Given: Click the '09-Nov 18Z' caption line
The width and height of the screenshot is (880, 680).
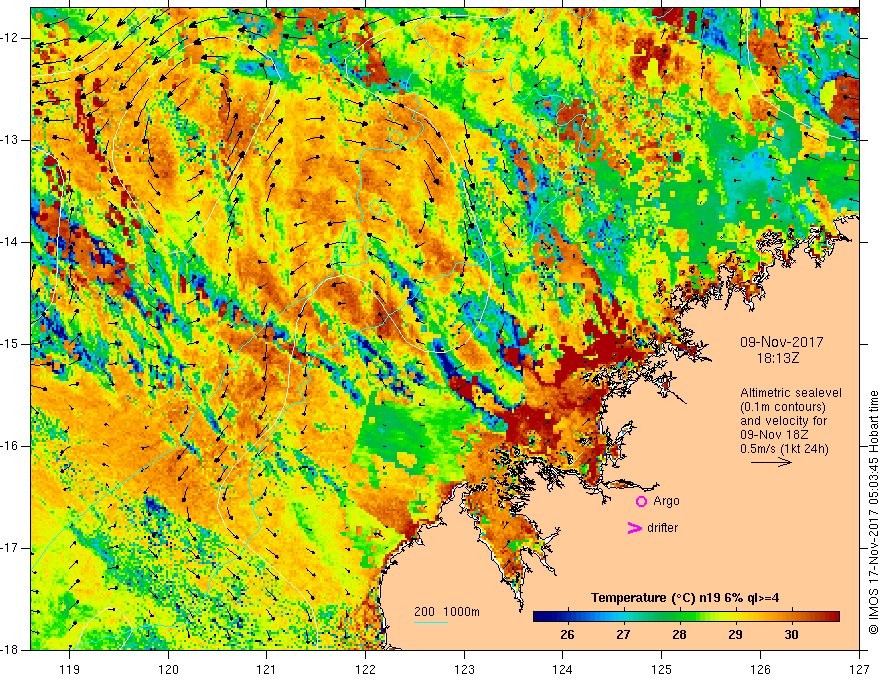Looking at the screenshot, I should (772, 435).
